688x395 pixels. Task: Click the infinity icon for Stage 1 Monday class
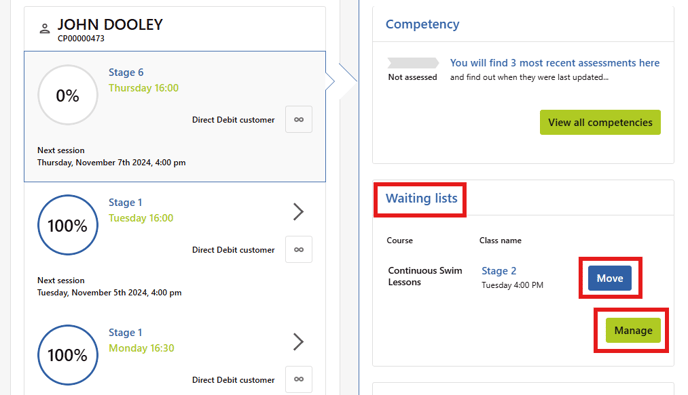pyautogui.click(x=299, y=379)
